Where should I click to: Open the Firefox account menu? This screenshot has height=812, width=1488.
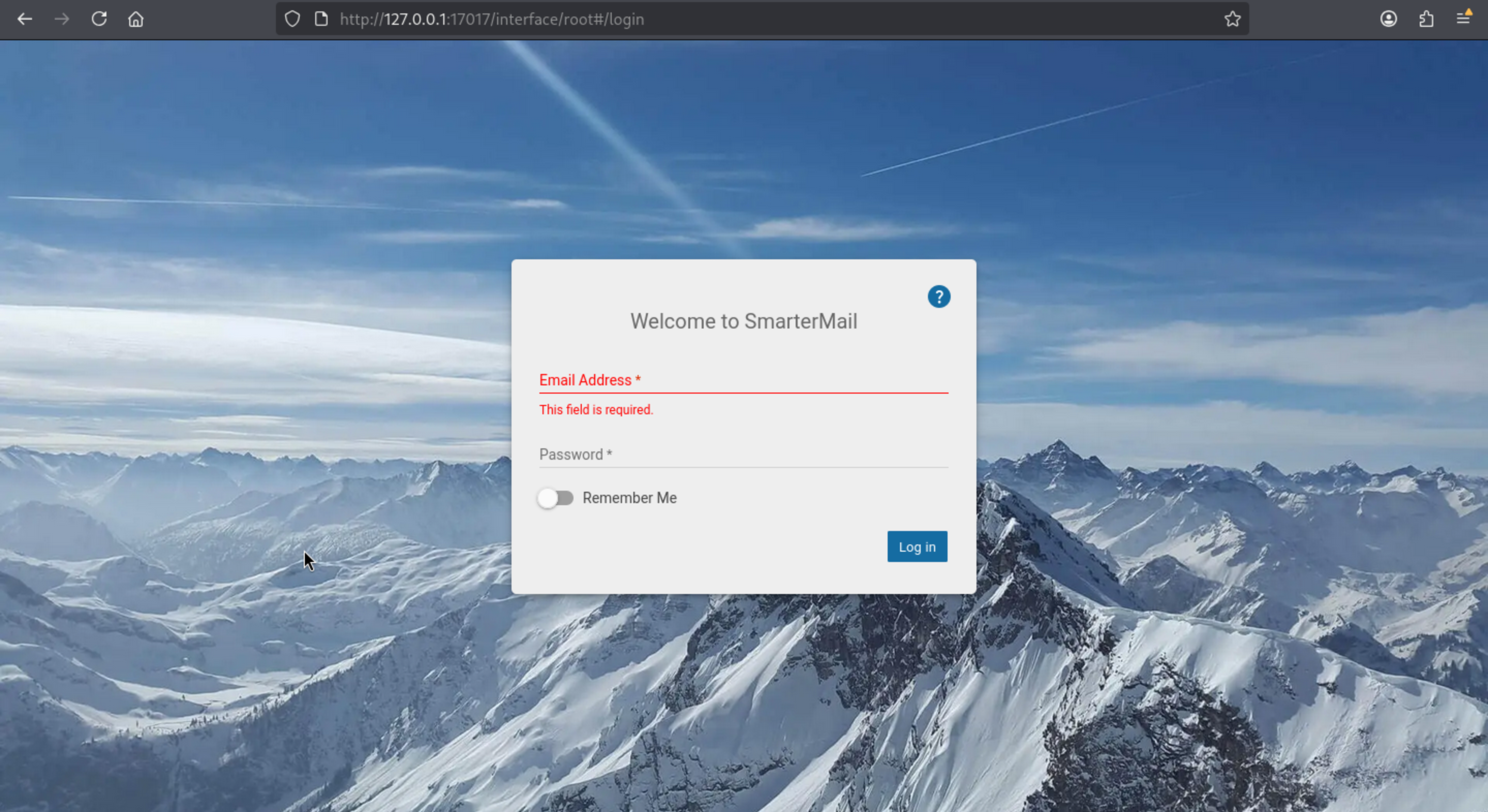1389,19
